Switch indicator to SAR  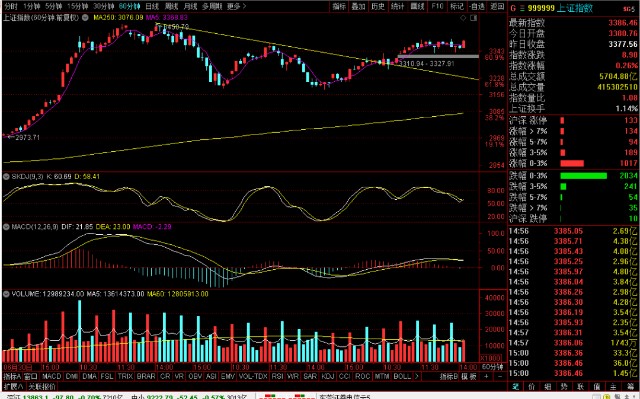pyautogui.click(x=310, y=376)
